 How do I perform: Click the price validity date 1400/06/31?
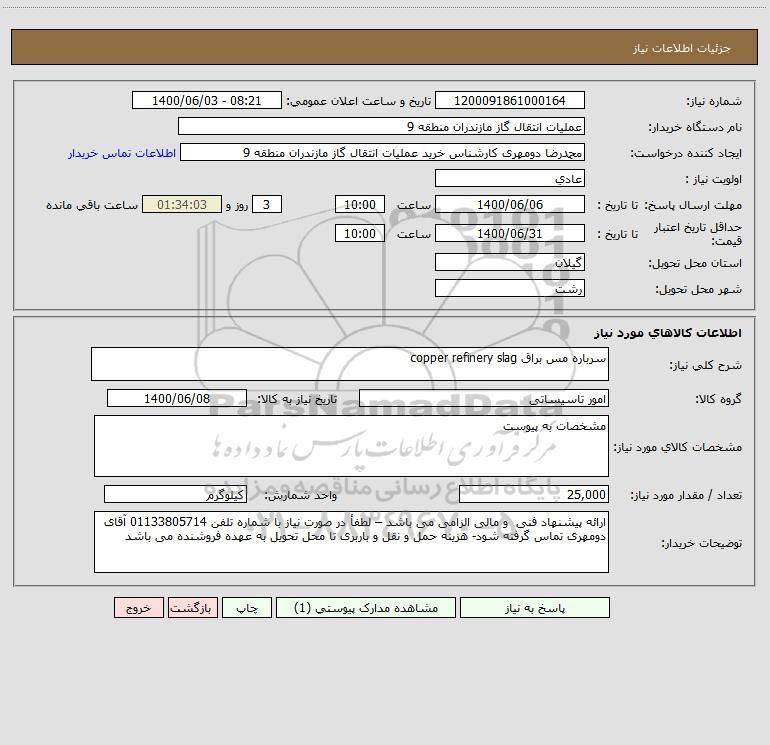[x=510, y=233]
